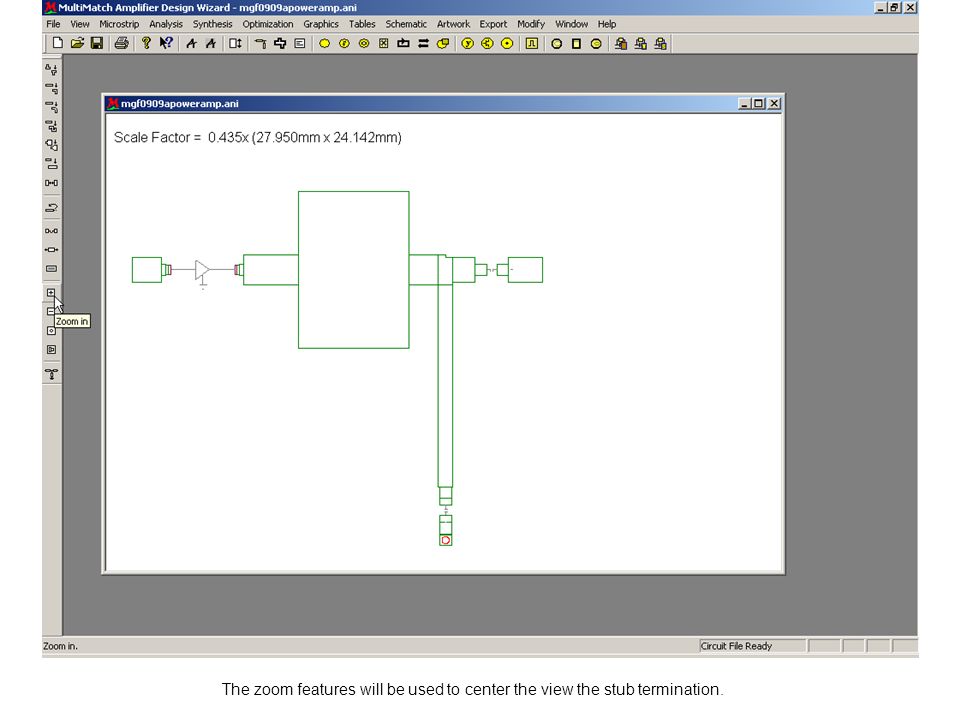The width and height of the screenshot is (960, 720).
Task: Click the yellow circle with f icon
Action: click(344, 43)
